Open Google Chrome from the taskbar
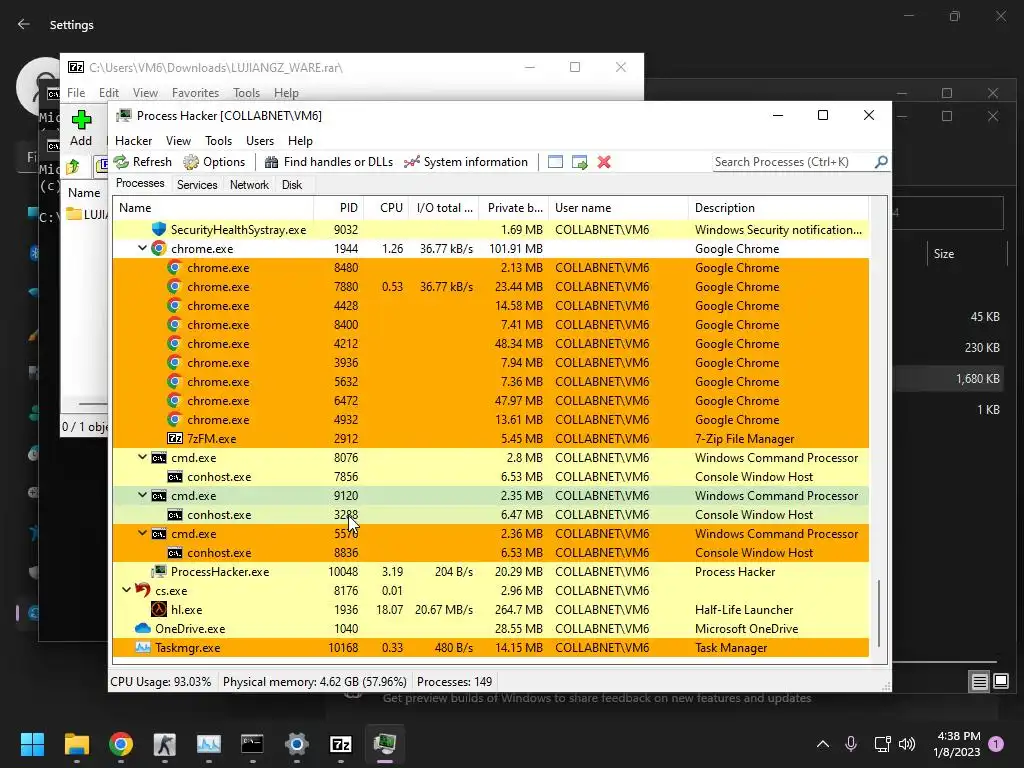 click(121, 744)
